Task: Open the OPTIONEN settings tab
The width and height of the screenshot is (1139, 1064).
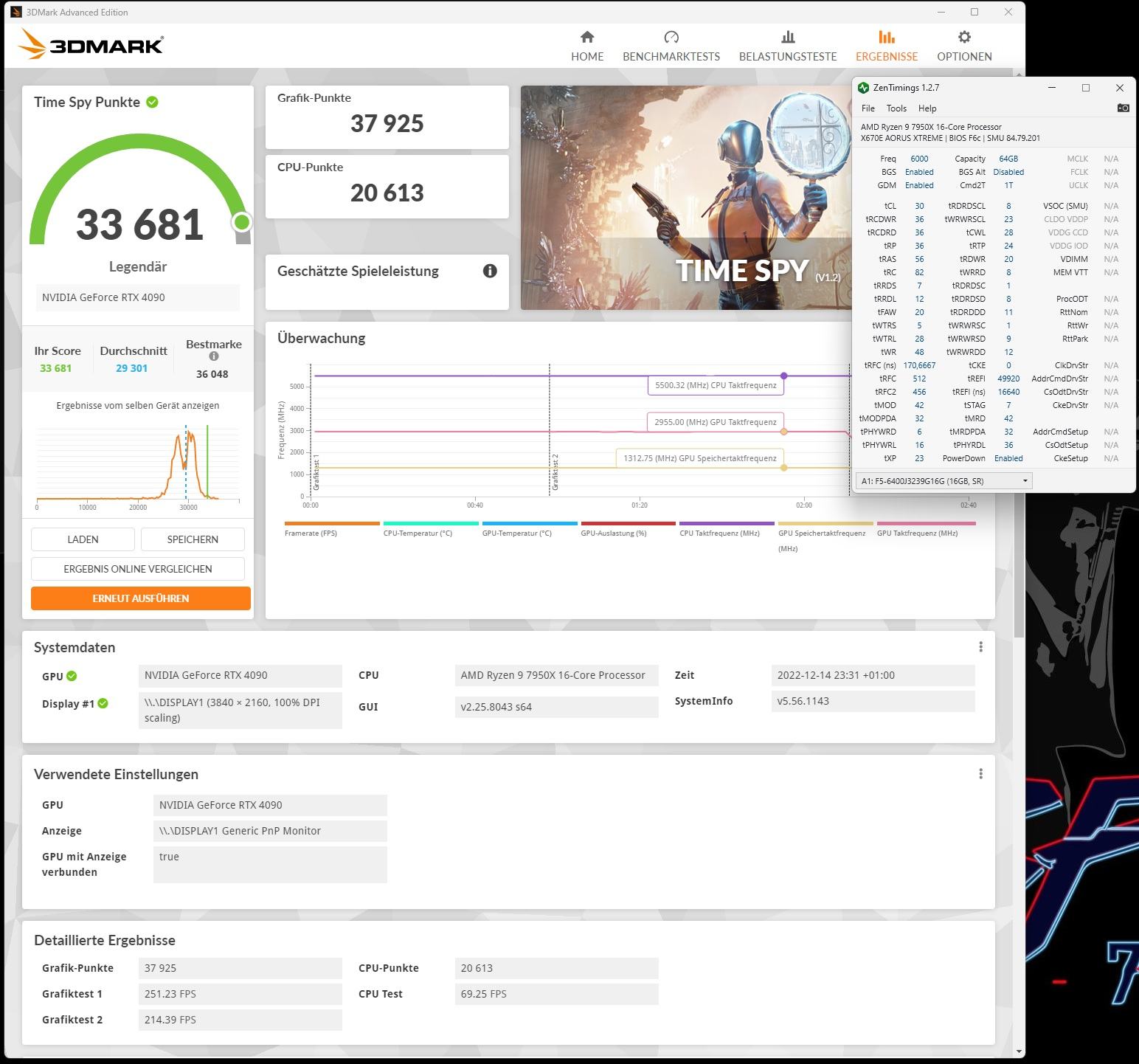Action: click(964, 46)
